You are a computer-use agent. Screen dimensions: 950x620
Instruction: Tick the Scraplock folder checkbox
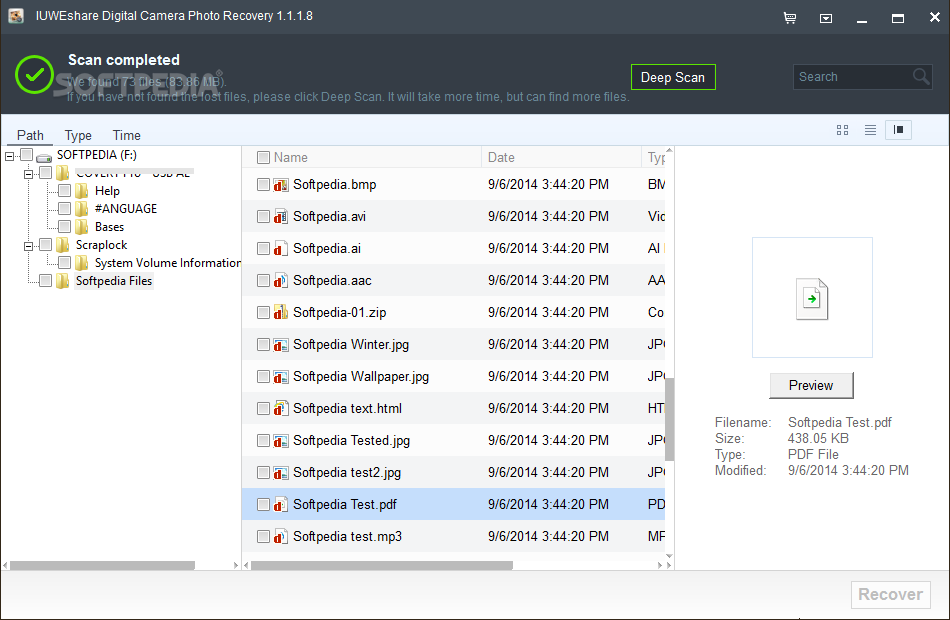coord(45,244)
